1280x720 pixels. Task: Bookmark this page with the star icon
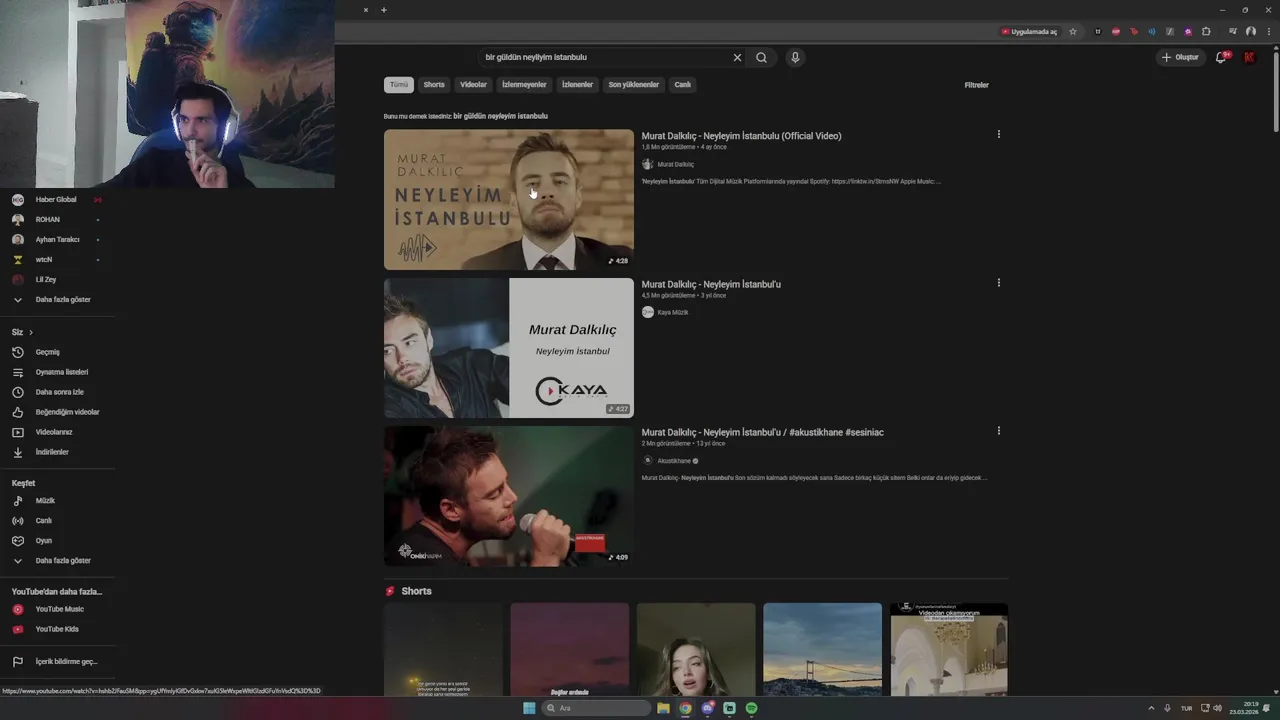pos(1073,31)
